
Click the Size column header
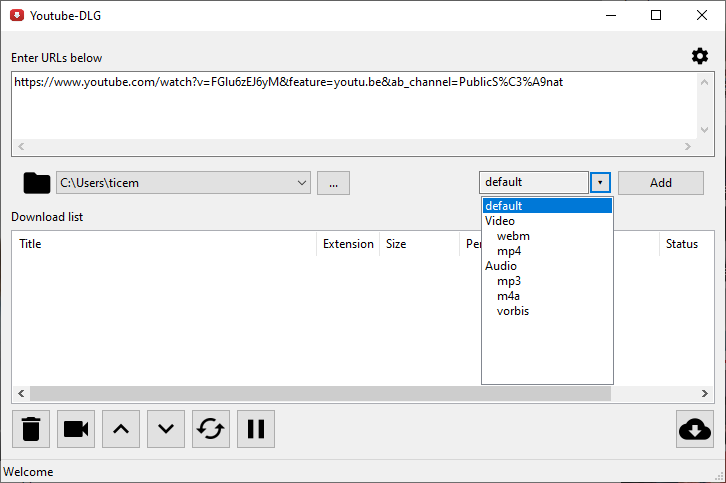click(x=419, y=244)
